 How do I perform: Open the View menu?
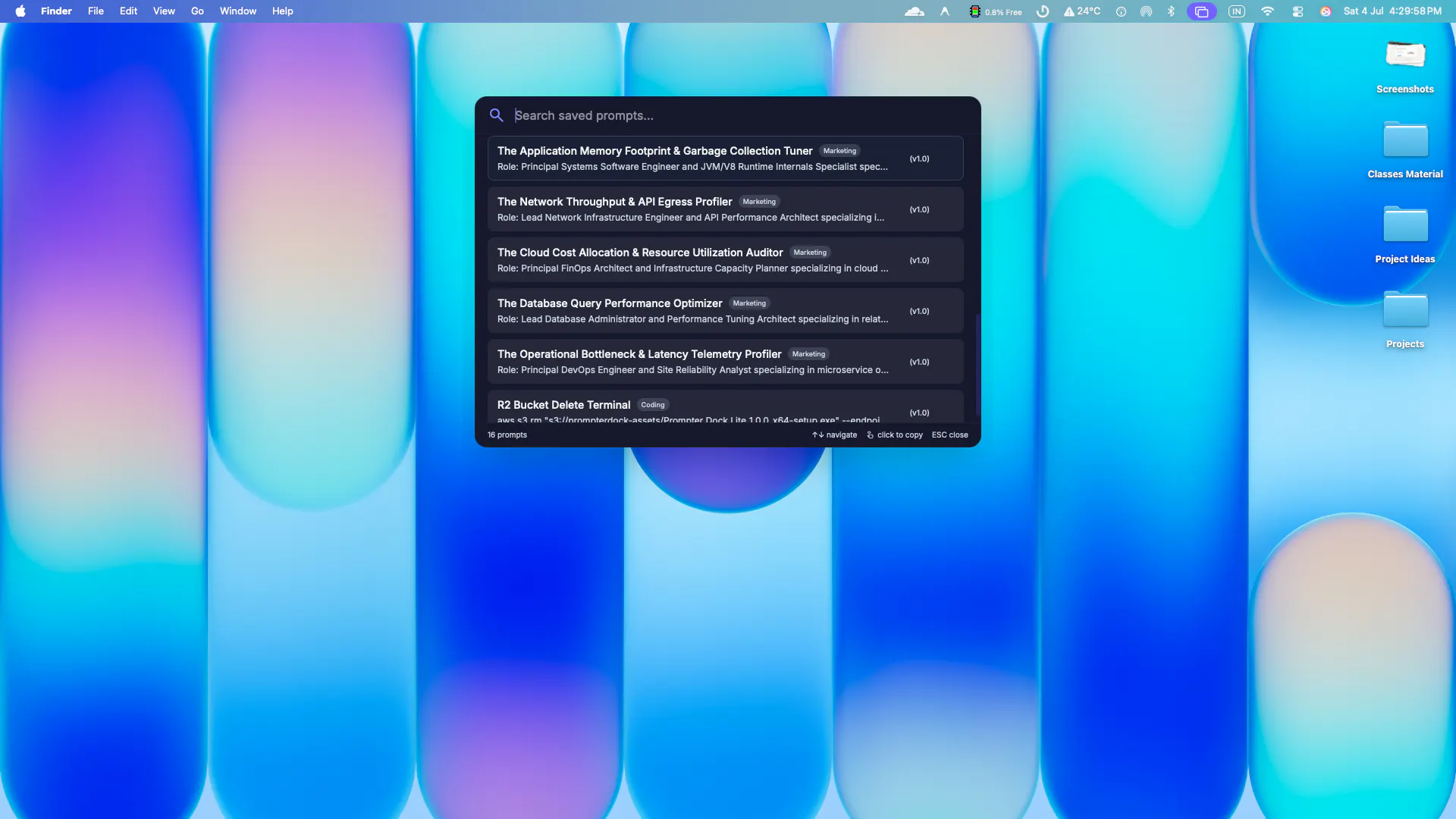tap(164, 11)
